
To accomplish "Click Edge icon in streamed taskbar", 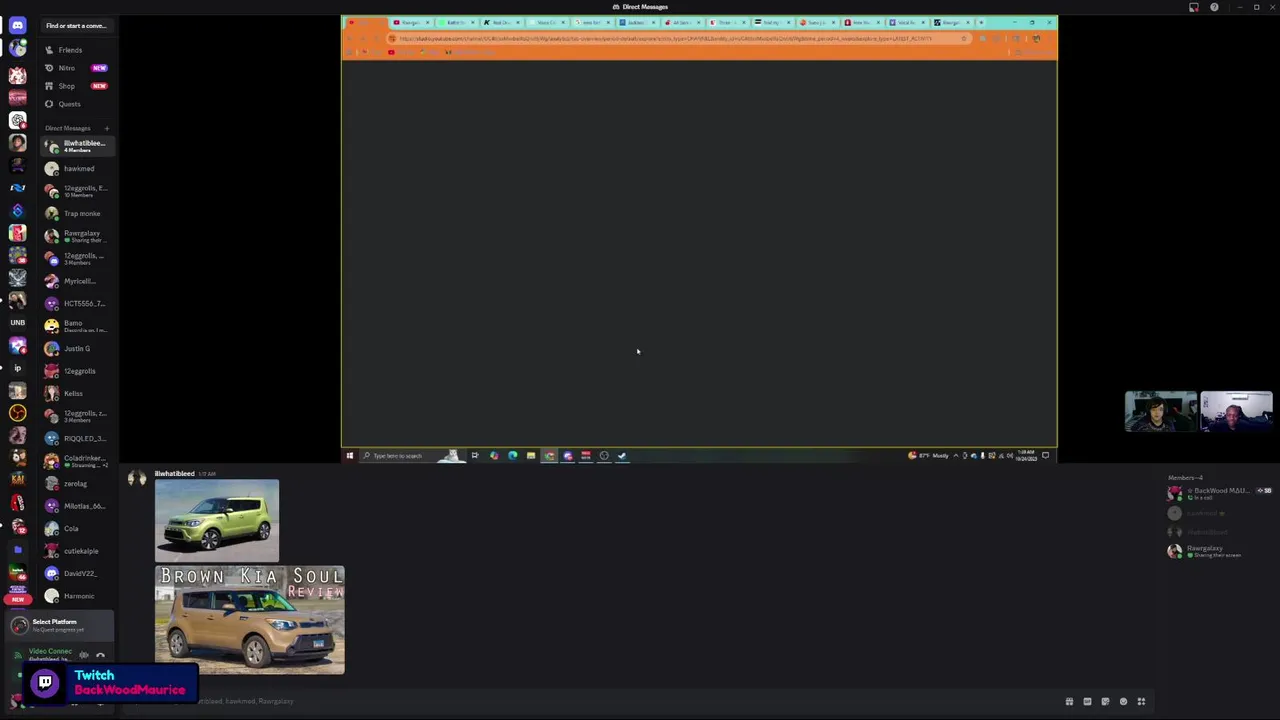I will pos(512,456).
